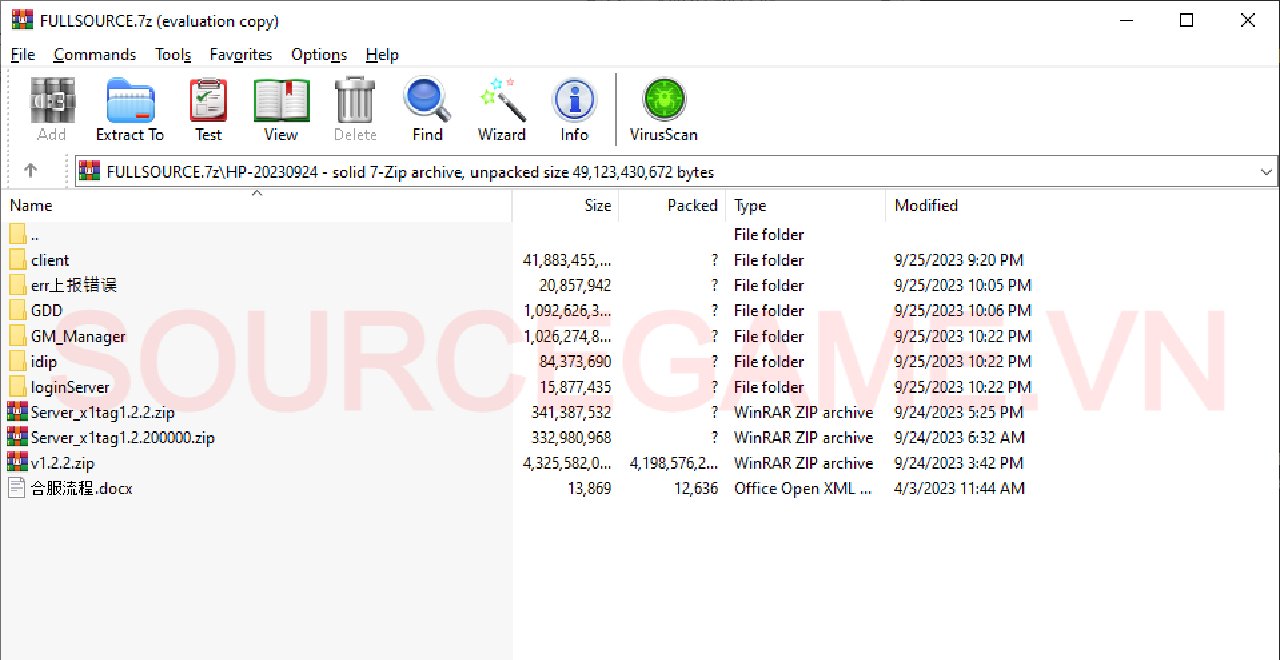Sort list by Size column
Screen dimensions: 1280x660
point(597,206)
